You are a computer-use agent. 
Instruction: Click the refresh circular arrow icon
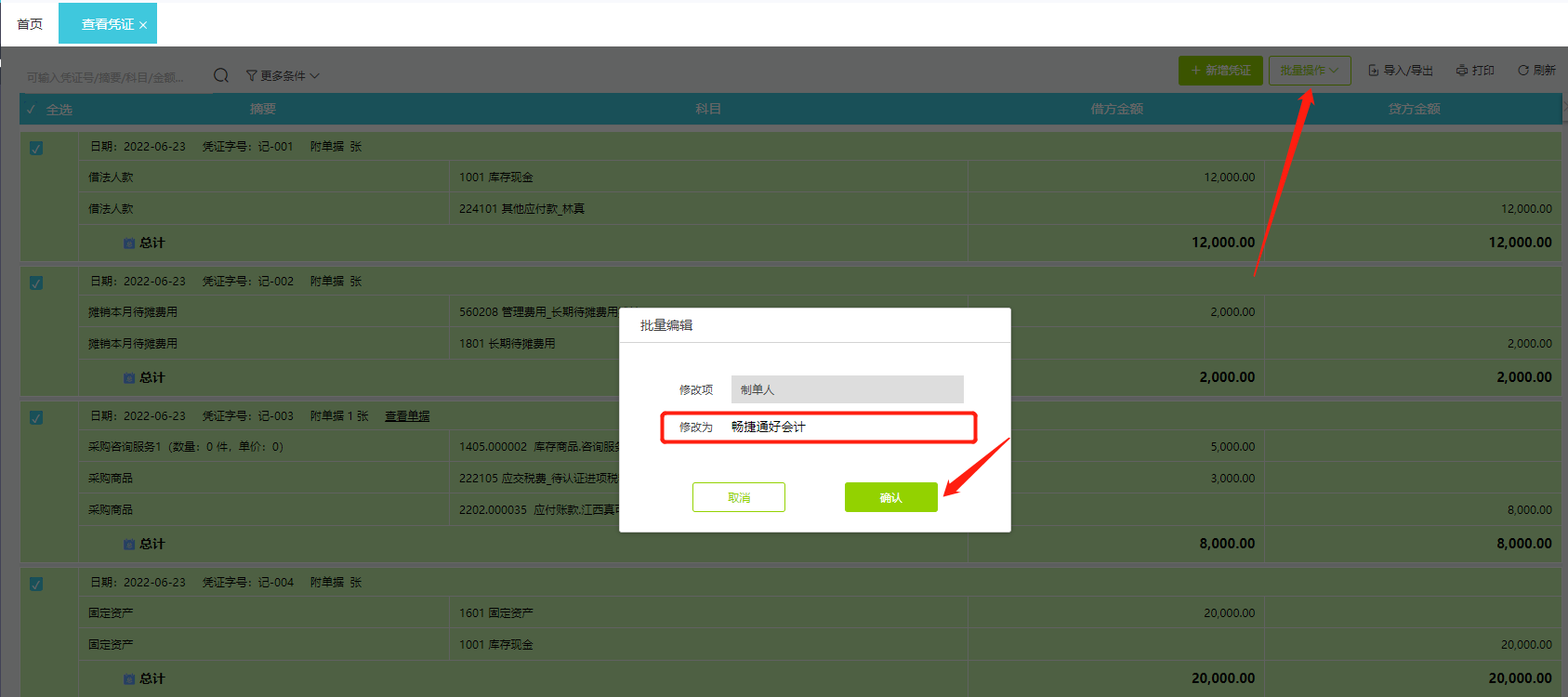(x=1523, y=71)
